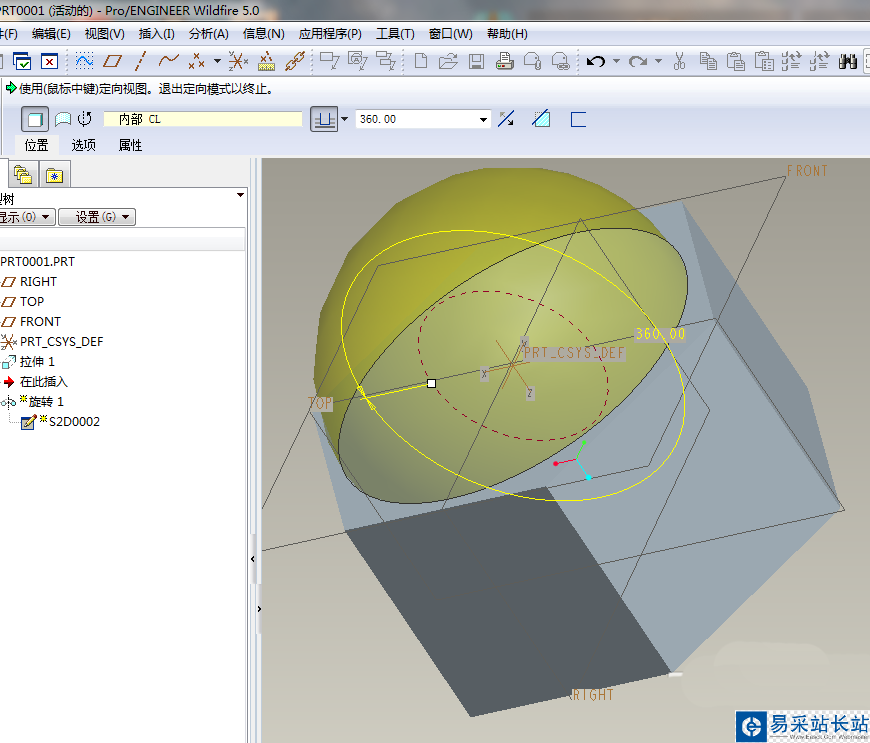The width and height of the screenshot is (870, 743).
Task: Open the 选项 options tab
Action: click(x=84, y=145)
